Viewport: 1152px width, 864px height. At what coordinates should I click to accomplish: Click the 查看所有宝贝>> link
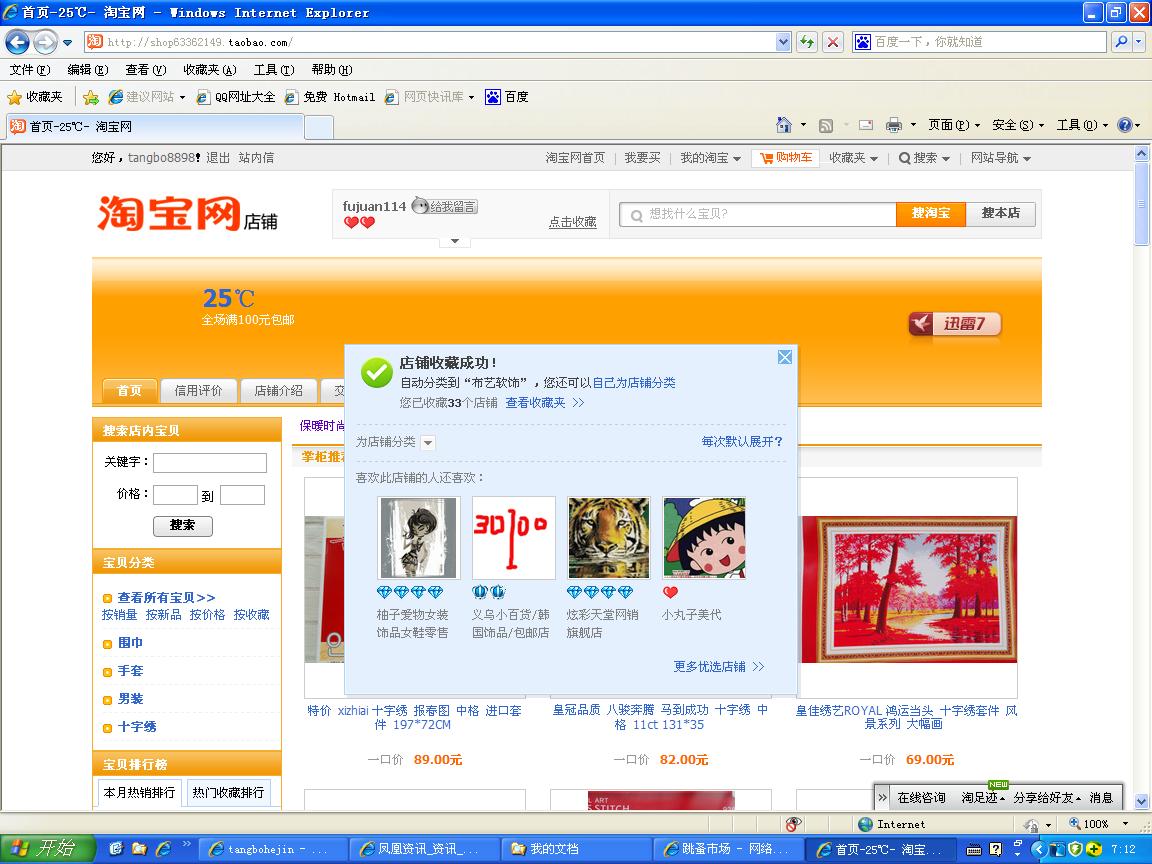[x=167, y=598]
